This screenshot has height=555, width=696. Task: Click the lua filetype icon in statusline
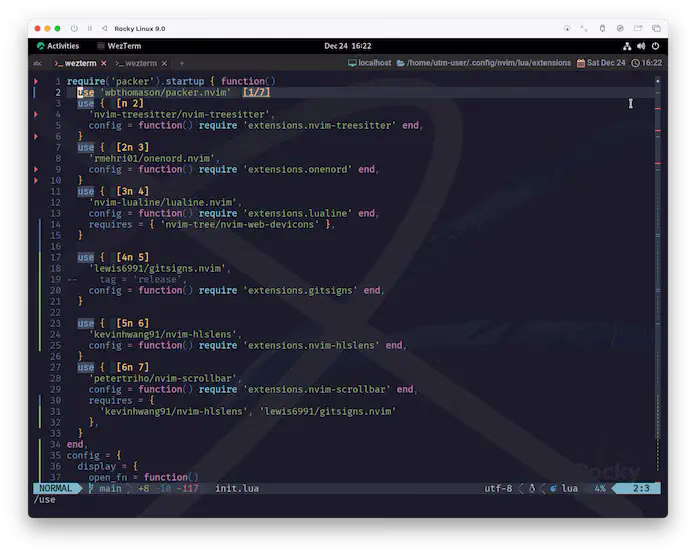[554, 488]
